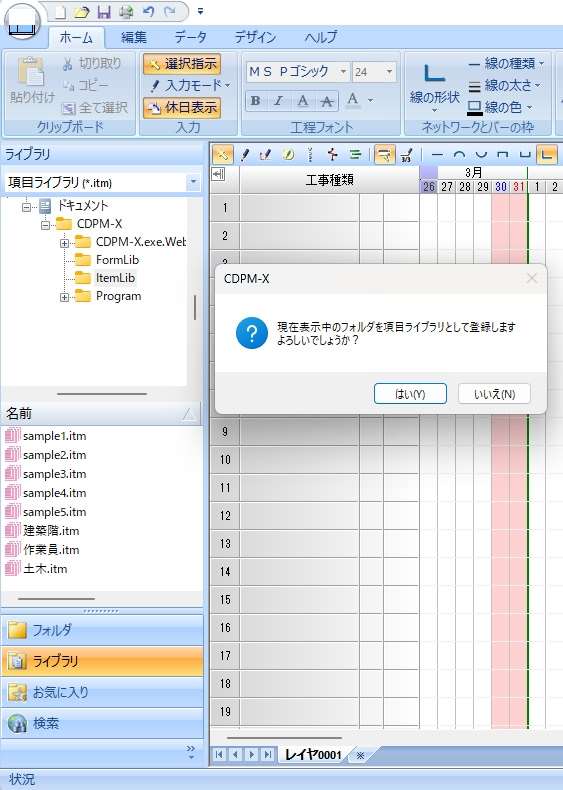Click 全て選択 in the clipboard group
Image resolution: width=563 pixels, height=790 pixels.
(x=95, y=107)
